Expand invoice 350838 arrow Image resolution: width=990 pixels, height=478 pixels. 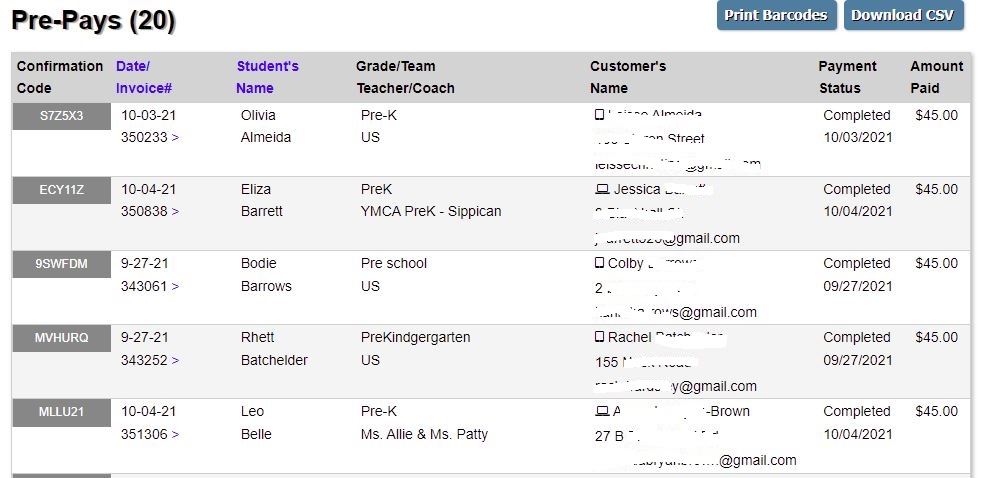[x=175, y=212]
